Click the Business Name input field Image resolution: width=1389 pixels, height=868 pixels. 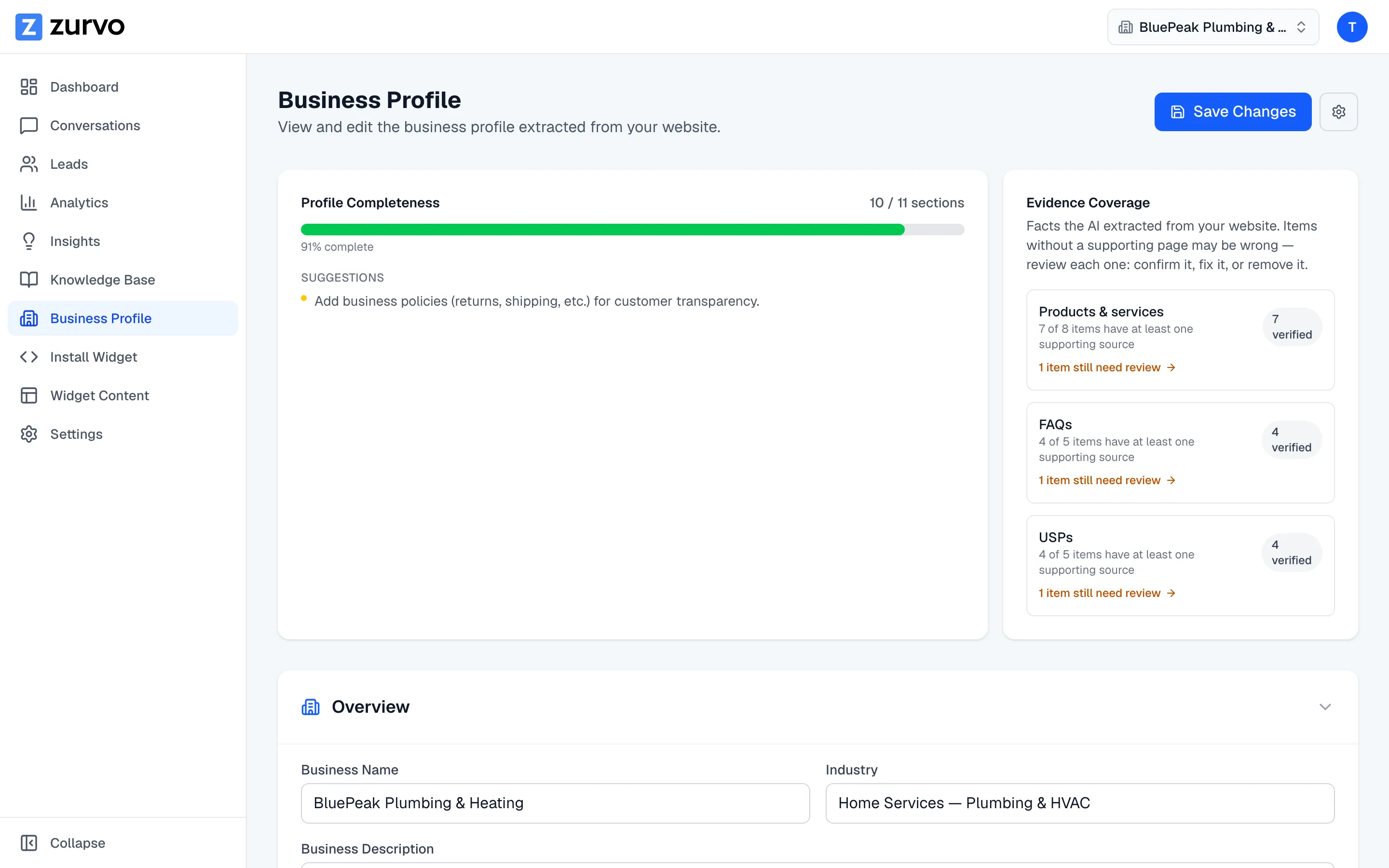tap(555, 803)
